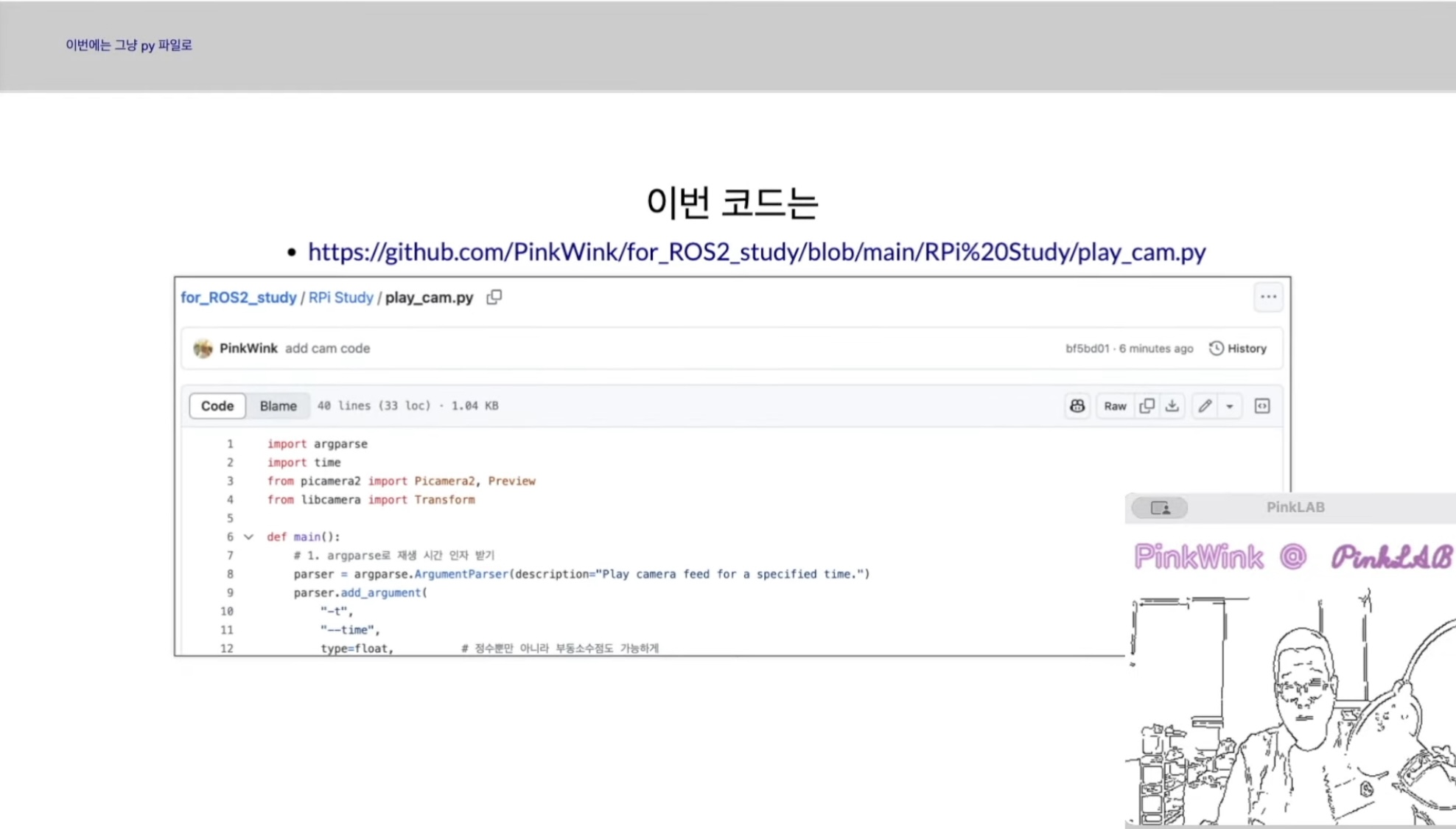Screen dimensions: 1456x829
Task: Open the History link
Action: click(x=1238, y=349)
